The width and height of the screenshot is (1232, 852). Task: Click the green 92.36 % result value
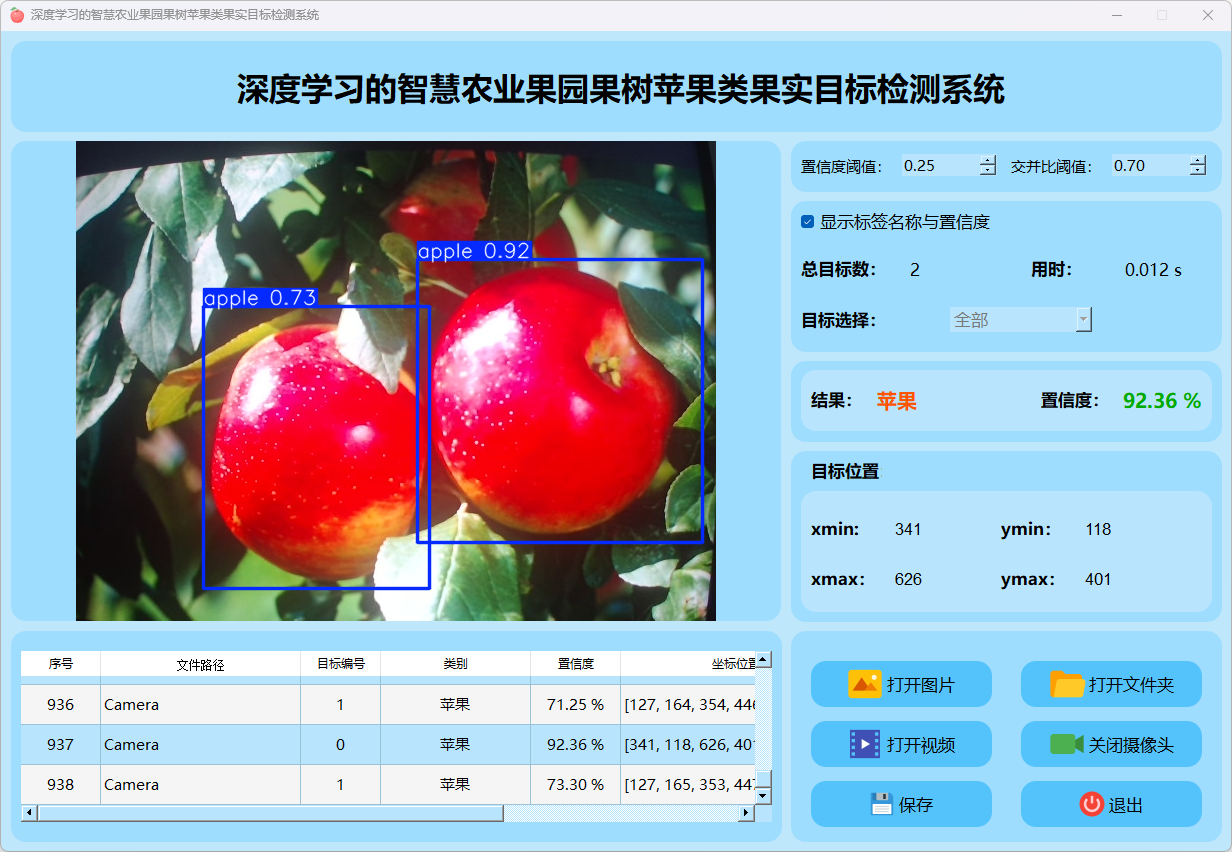click(x=1162, y=401)
